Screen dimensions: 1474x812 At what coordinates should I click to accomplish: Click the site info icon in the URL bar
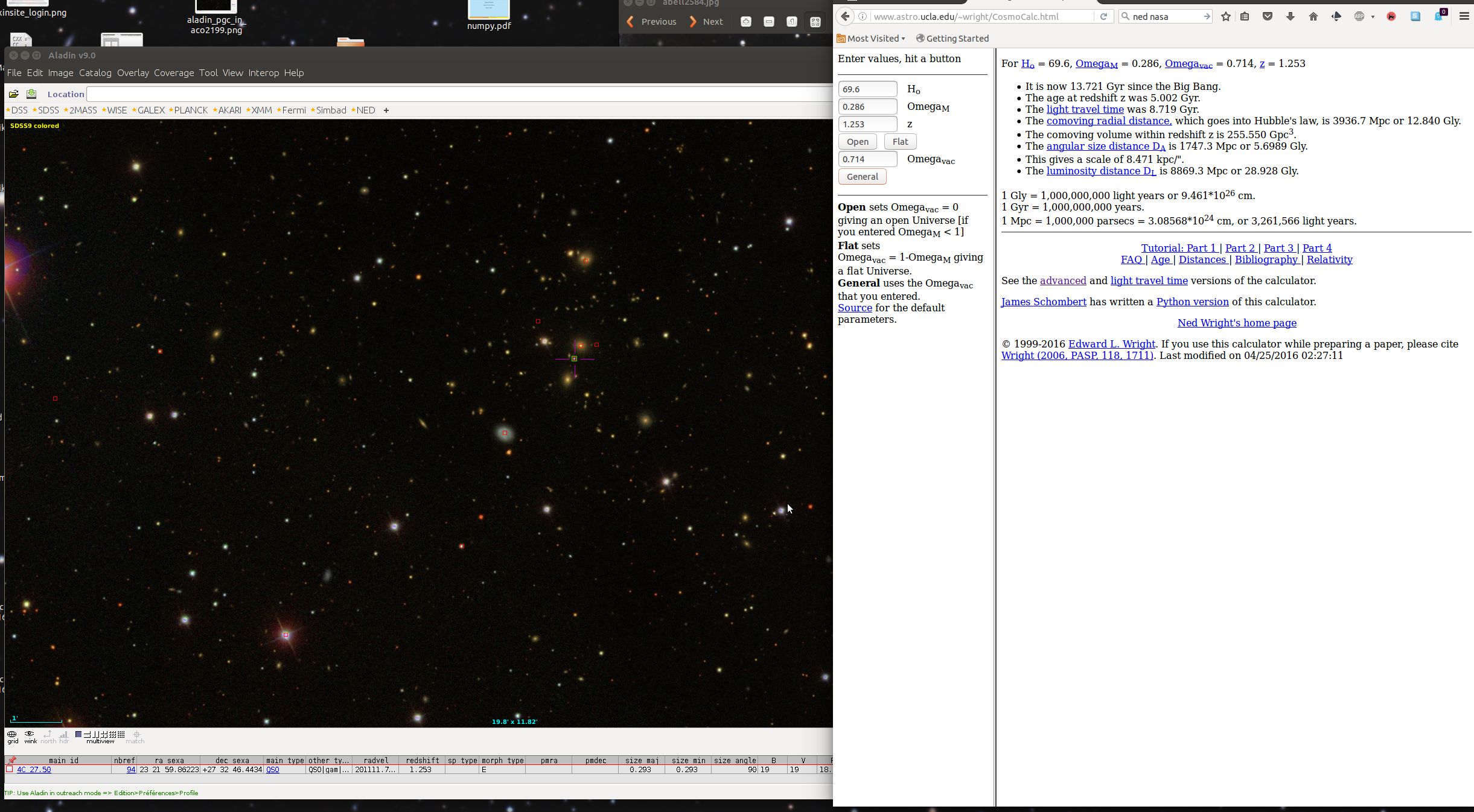[x=863, y=16]
